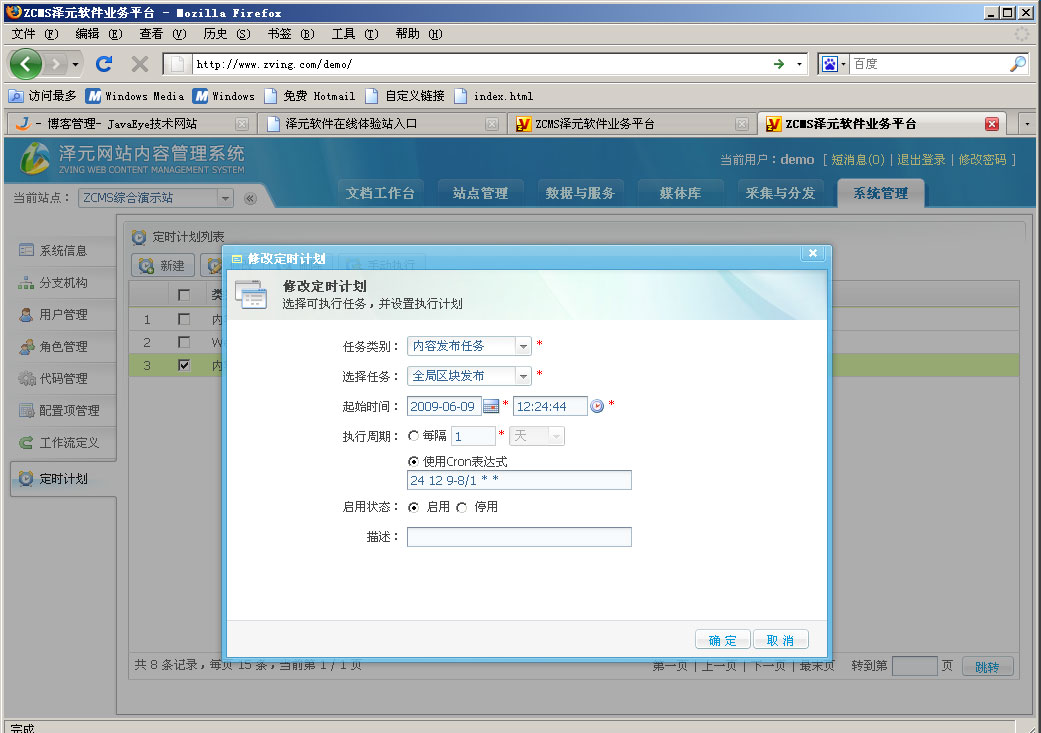
Task: Click the 跳转 page jump button
Action: pyautogui.click(x=987, y=667)
